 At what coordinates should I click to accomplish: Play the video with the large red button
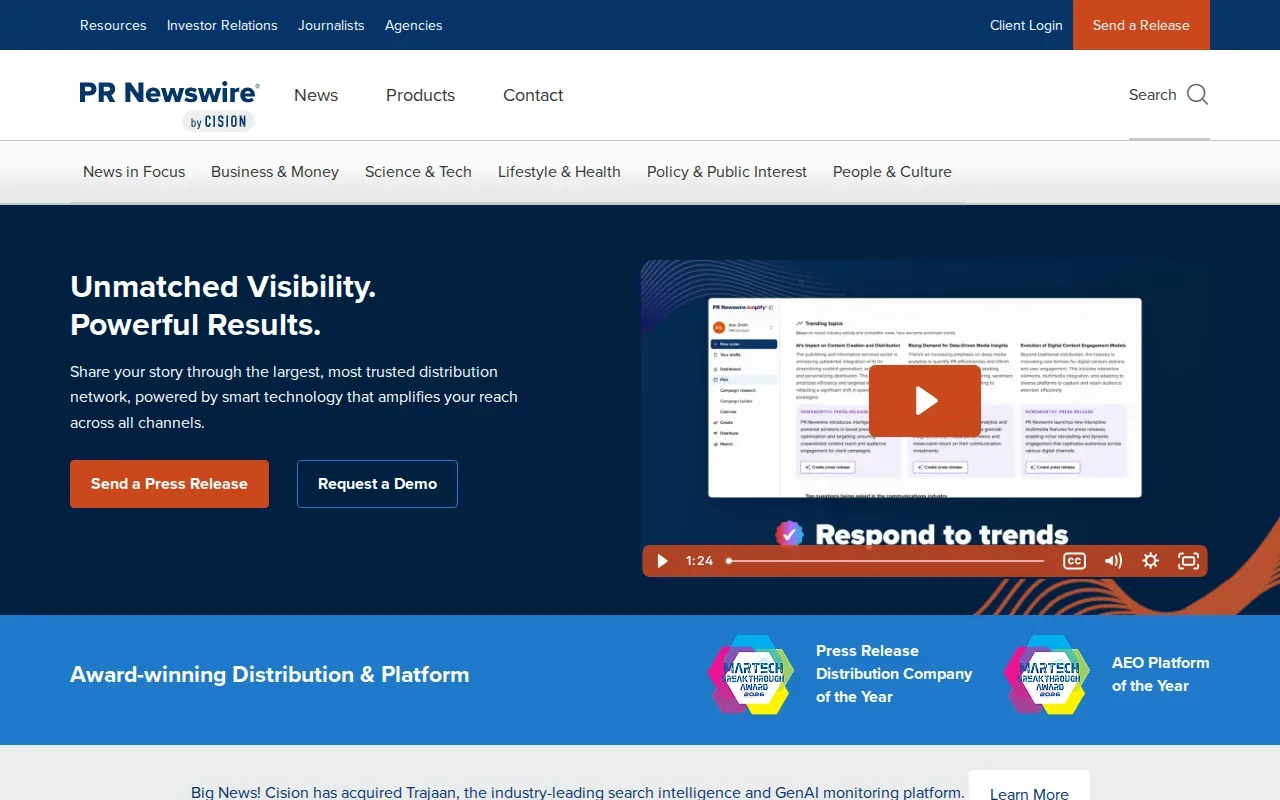pos(925,401)
